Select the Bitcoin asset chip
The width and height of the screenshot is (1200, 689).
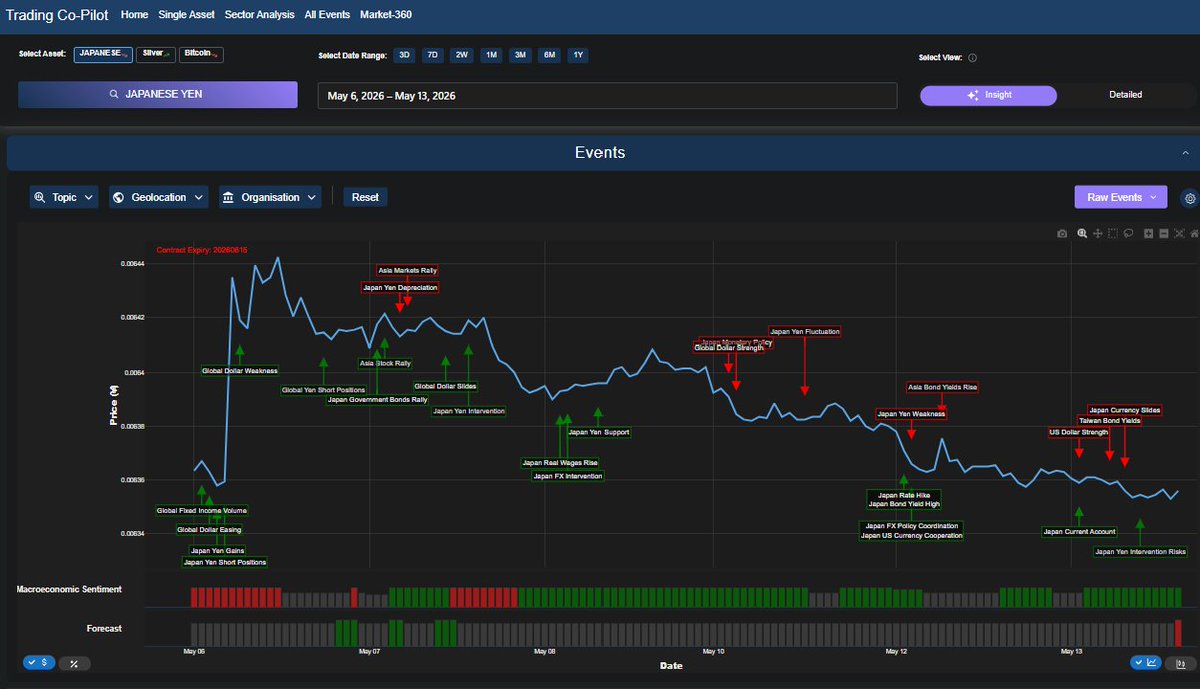pos(202,54)
